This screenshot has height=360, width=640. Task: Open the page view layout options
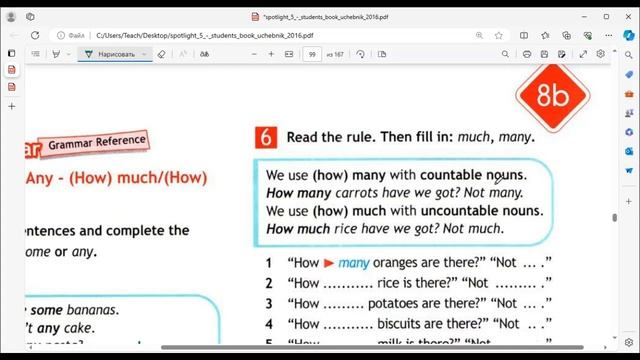click(382, 54)
